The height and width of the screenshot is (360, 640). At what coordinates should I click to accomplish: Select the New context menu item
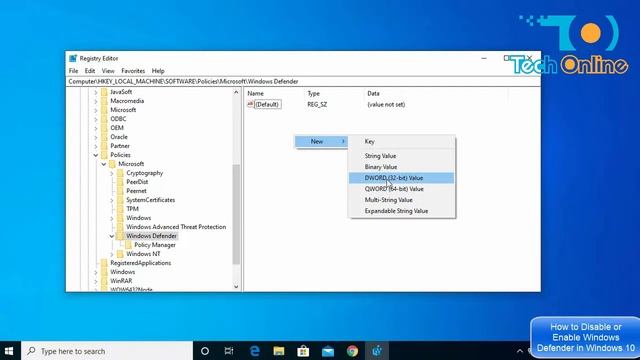tap(321, 141)
